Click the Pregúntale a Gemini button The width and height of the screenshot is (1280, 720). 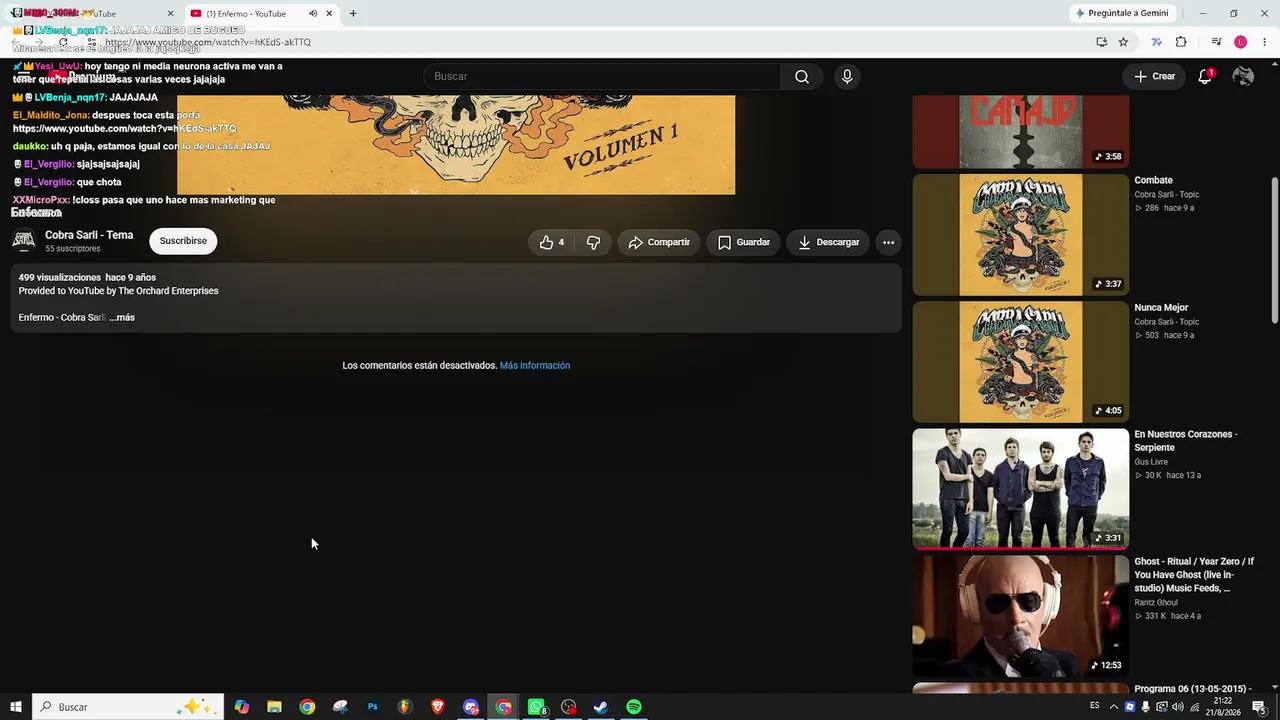pyautogui.click(x=1121, y=13)
